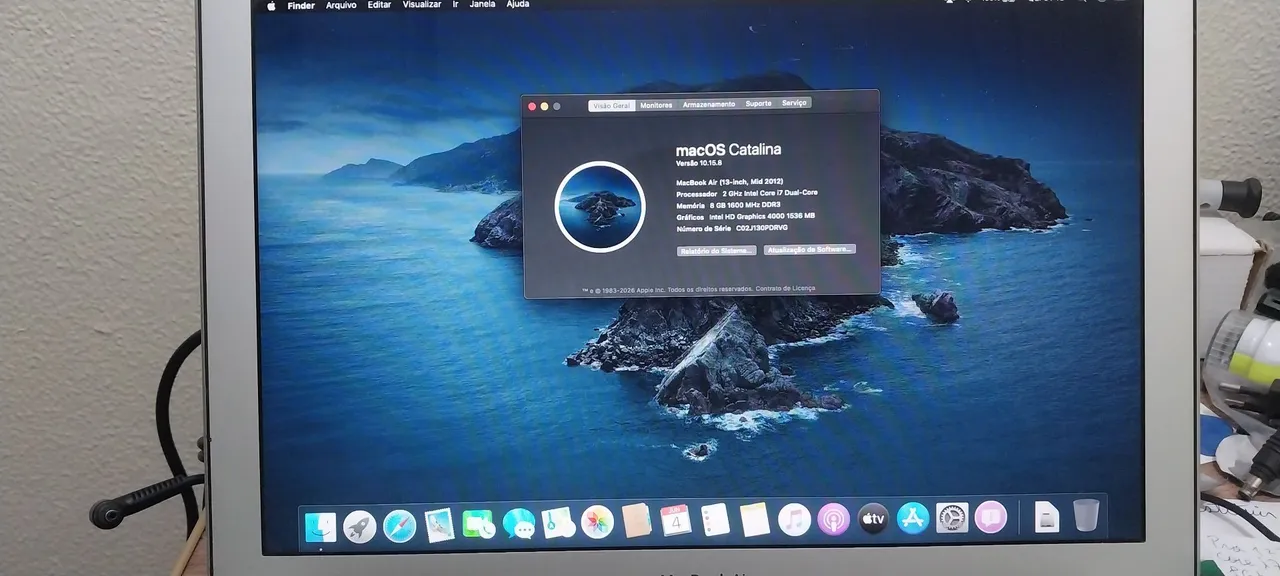Click the Memória 8 GB 1600 MHz DDR3 line
Image resolution: width=1280 pixels, height=576 pixels.
point(728,205)
